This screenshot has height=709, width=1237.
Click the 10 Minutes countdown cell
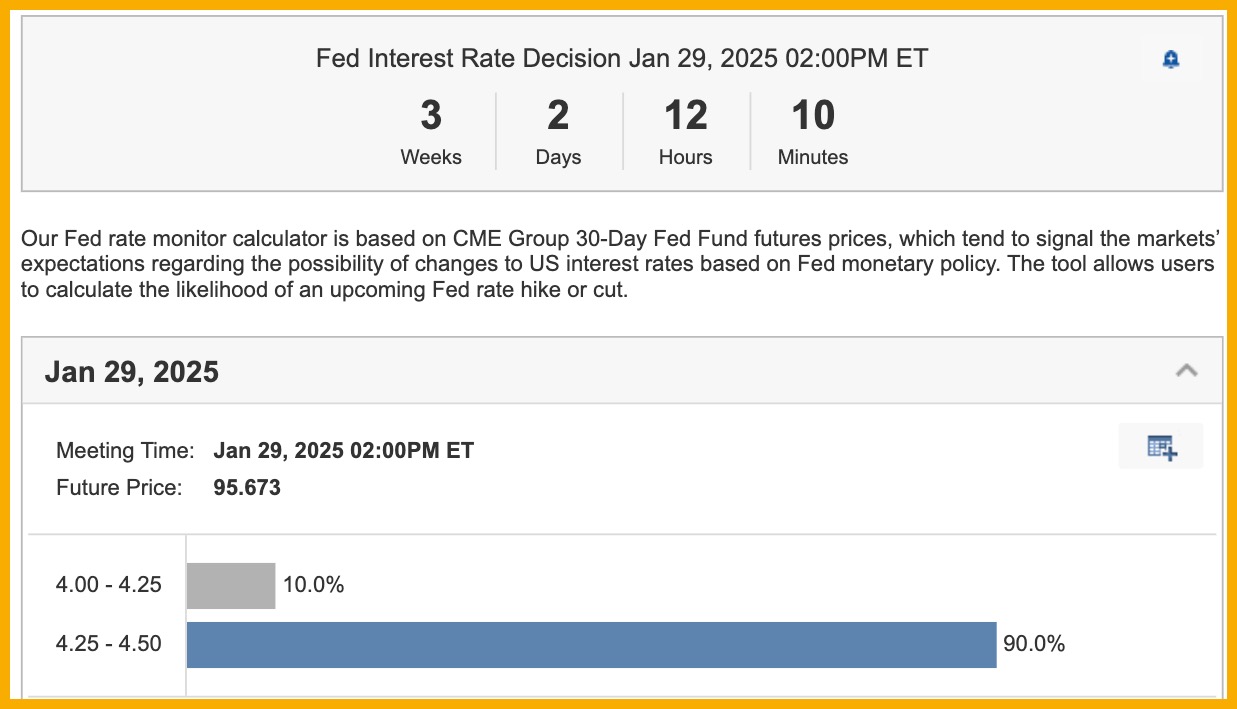tap(813, 132)
